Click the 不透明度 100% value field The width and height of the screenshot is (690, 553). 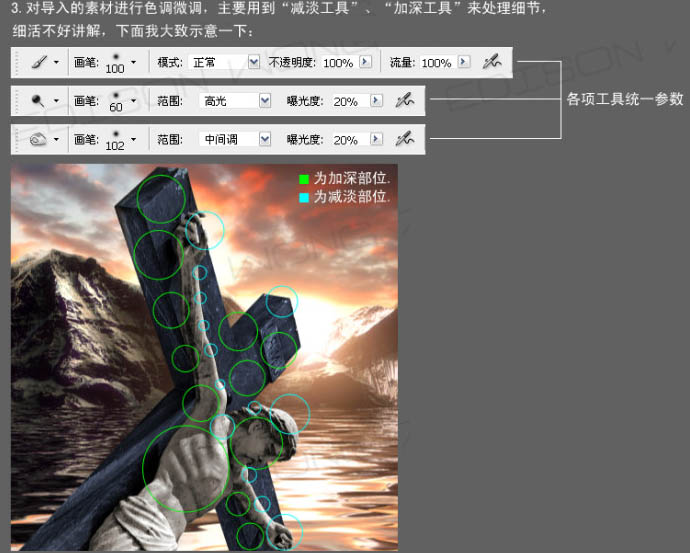coord(339,62)
